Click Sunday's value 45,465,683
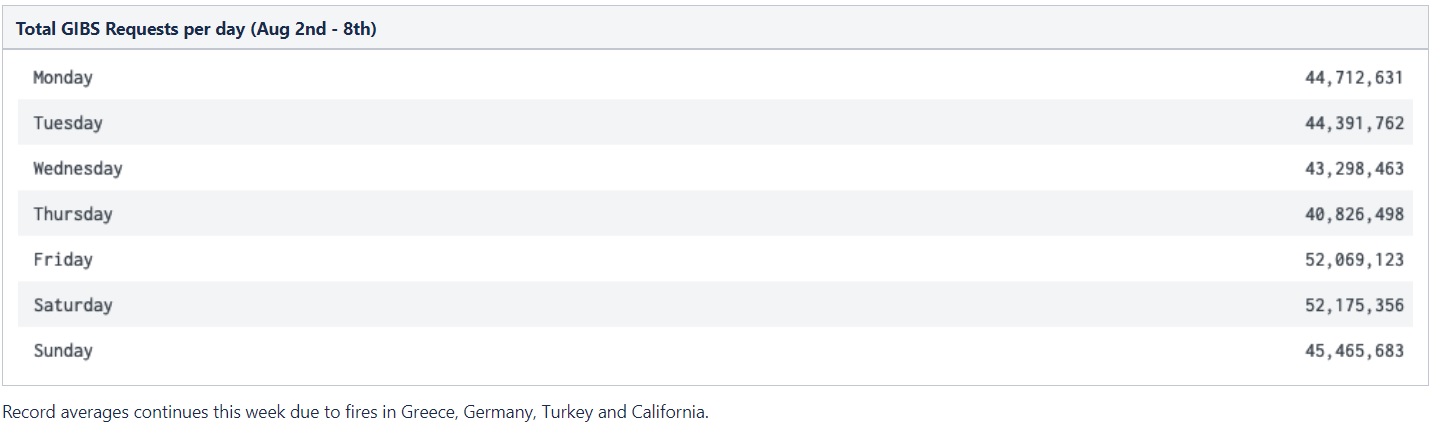This screenshot has width=1442, height=445. click(x=1354, y=351)
